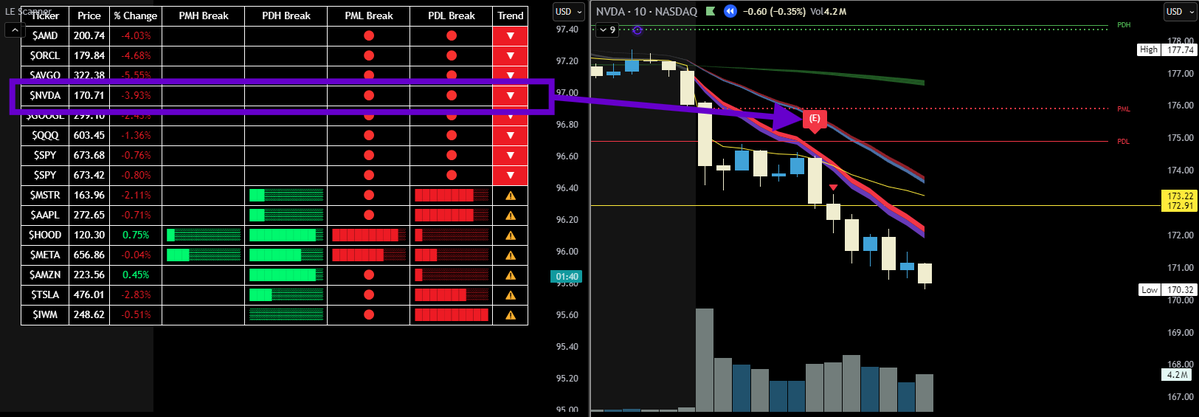Click the red PML Break dot for $TSLA

point(369,295)
